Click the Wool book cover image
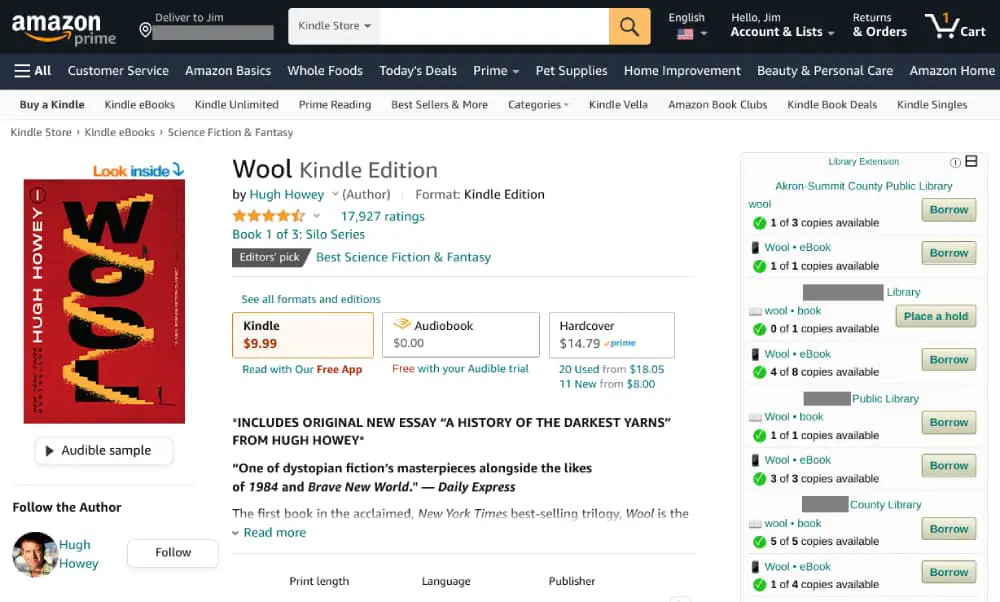Viewport: 1000px width, 602px height. tap(104, 301)
